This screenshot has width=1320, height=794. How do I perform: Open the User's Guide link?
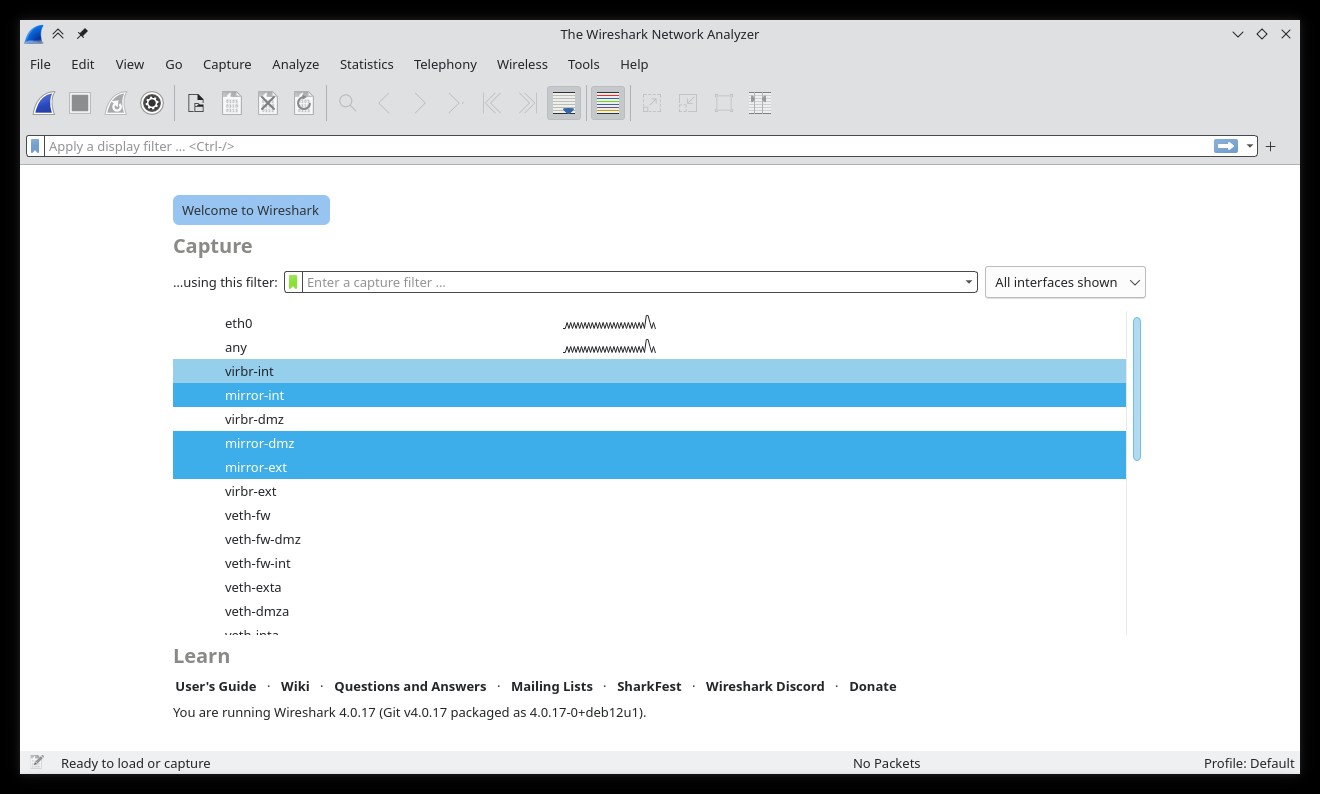[216, 686]
